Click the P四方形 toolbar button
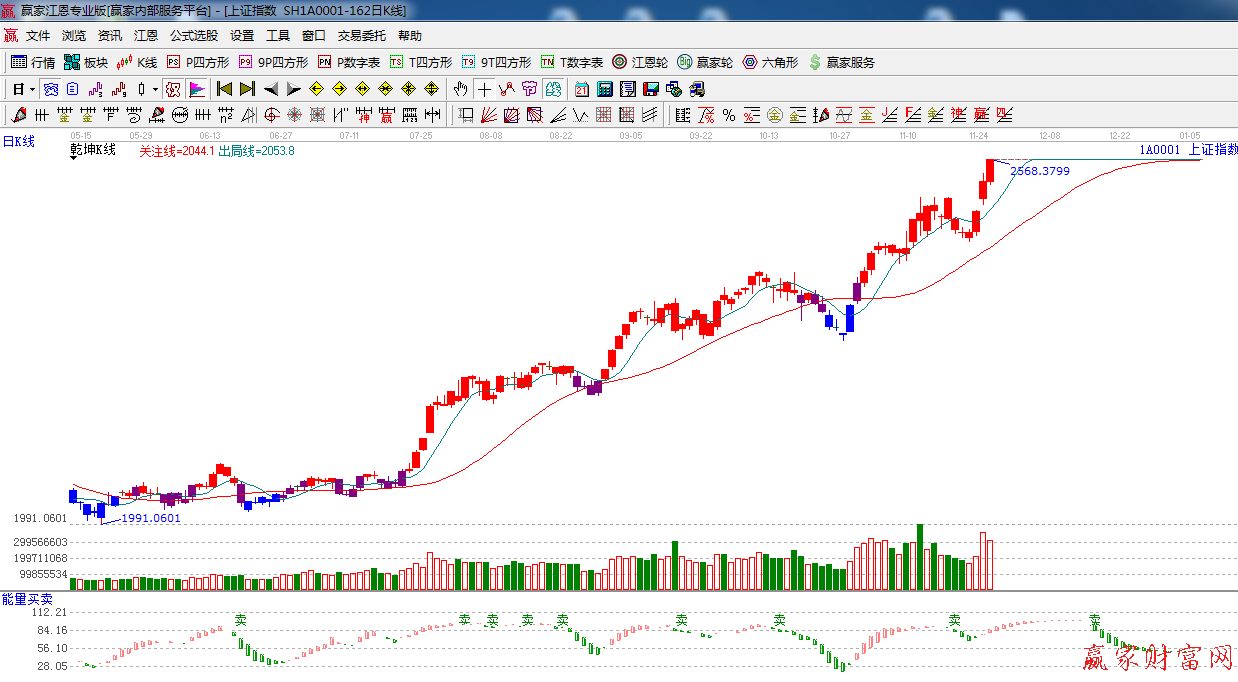The height and width of the screenshot is (682, 1238). coord(198,62)
